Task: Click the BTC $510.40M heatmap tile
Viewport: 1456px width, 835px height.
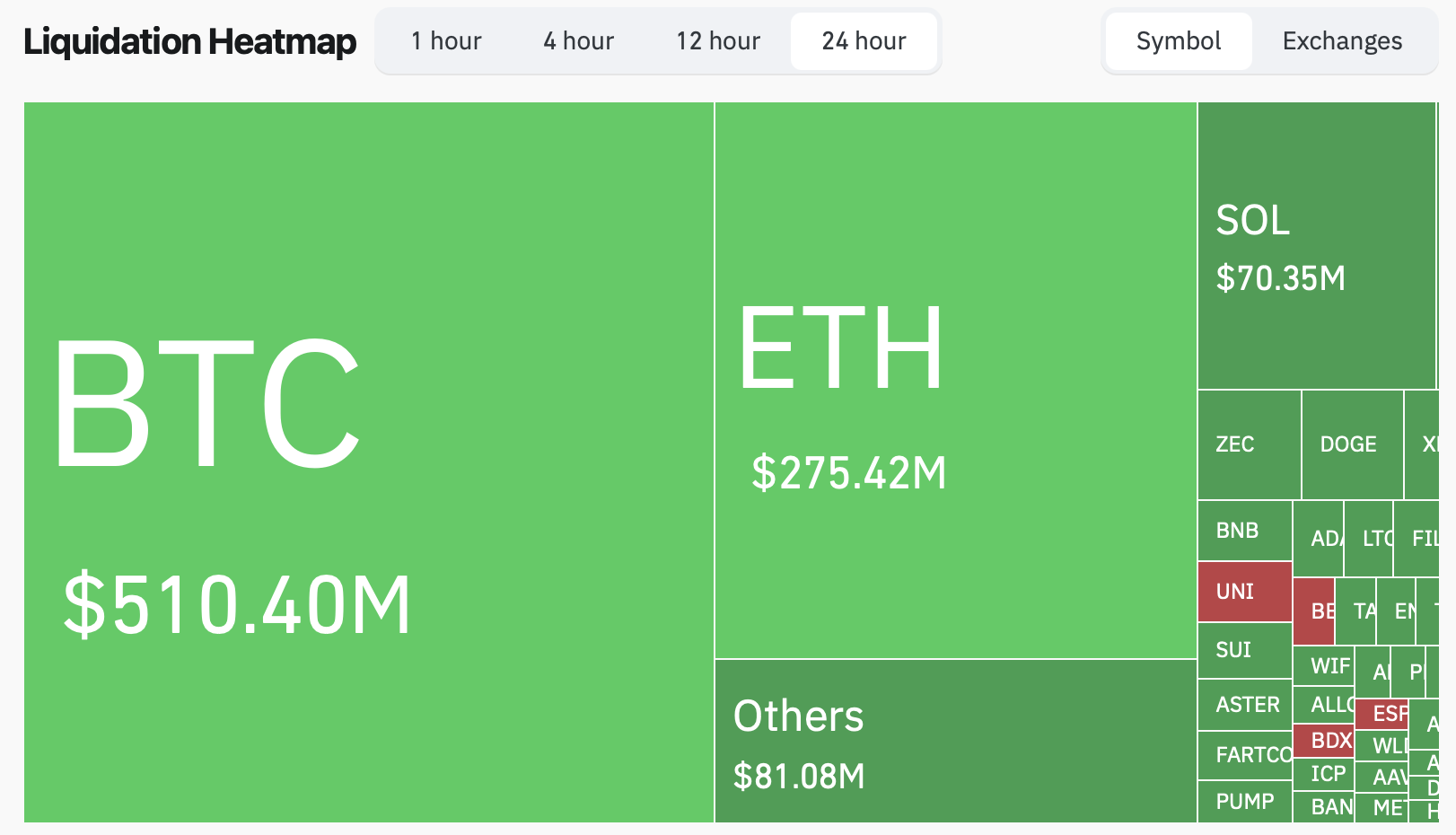Action: pos(368,462)
